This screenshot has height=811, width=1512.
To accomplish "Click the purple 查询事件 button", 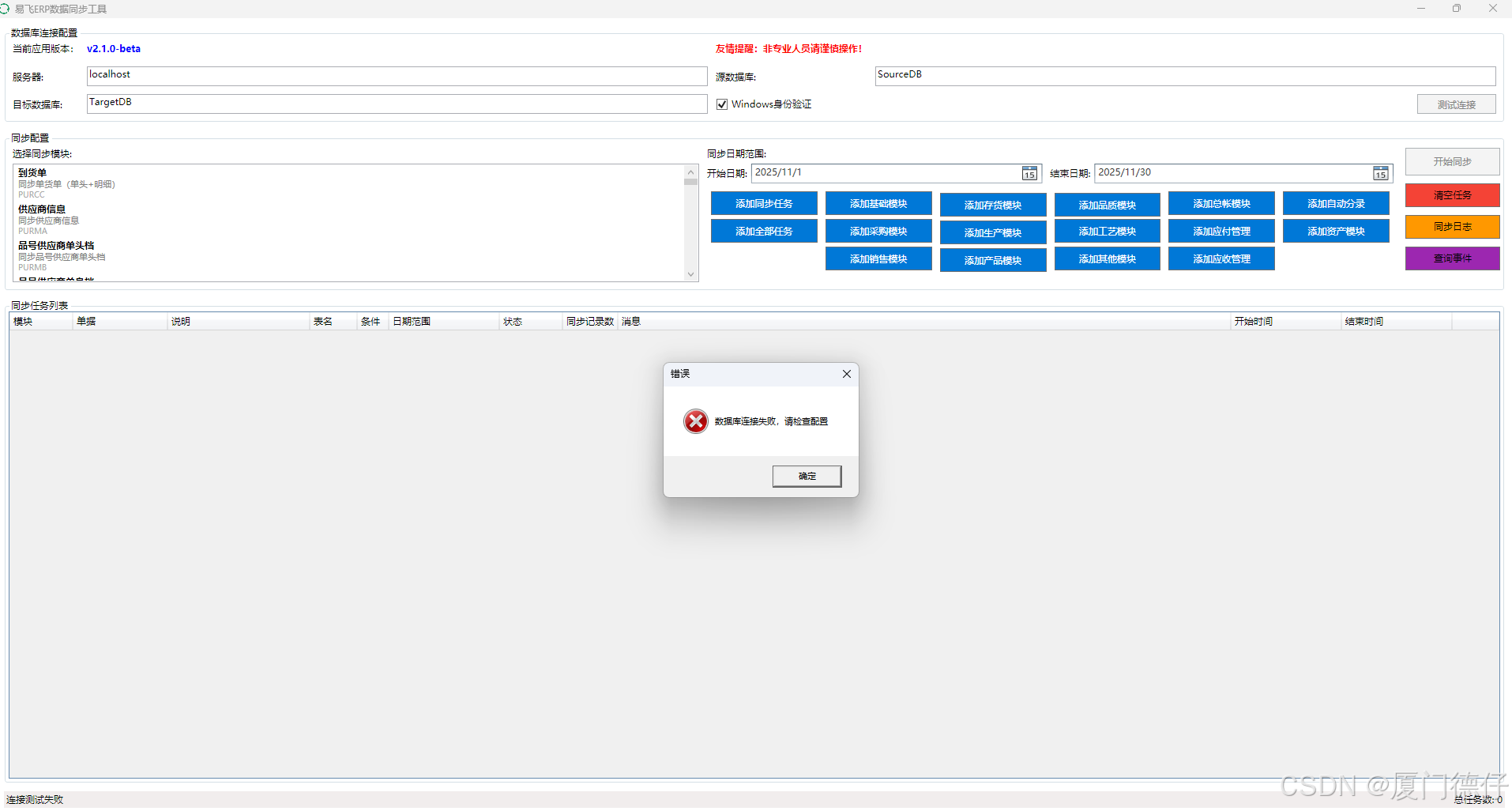I will tap(1452, 258).
